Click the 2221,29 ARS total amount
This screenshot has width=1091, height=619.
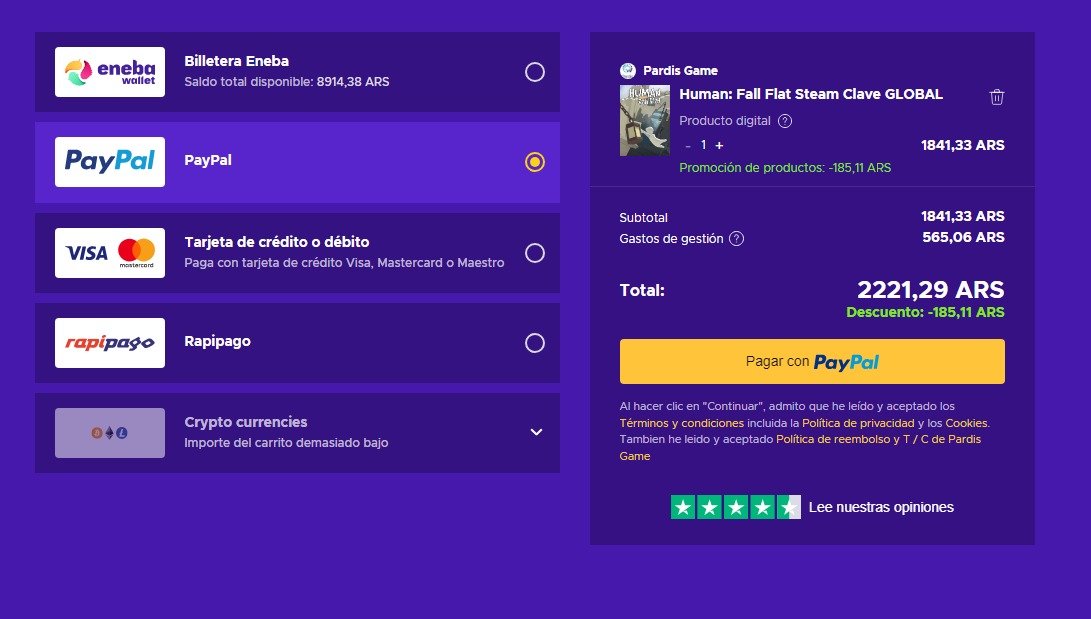point(930,289)
